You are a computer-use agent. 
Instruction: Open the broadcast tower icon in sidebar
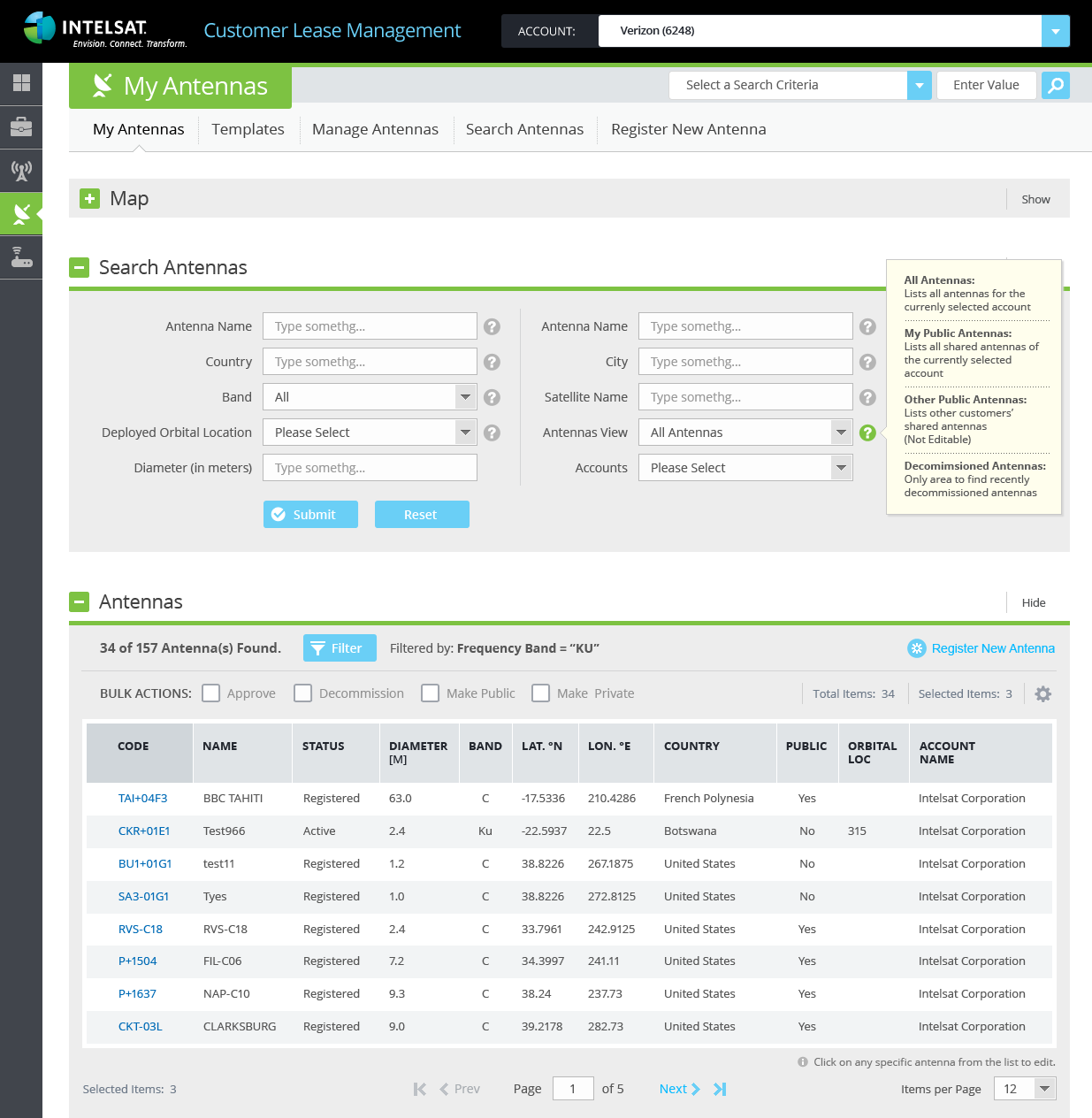[x=21, y=170]
